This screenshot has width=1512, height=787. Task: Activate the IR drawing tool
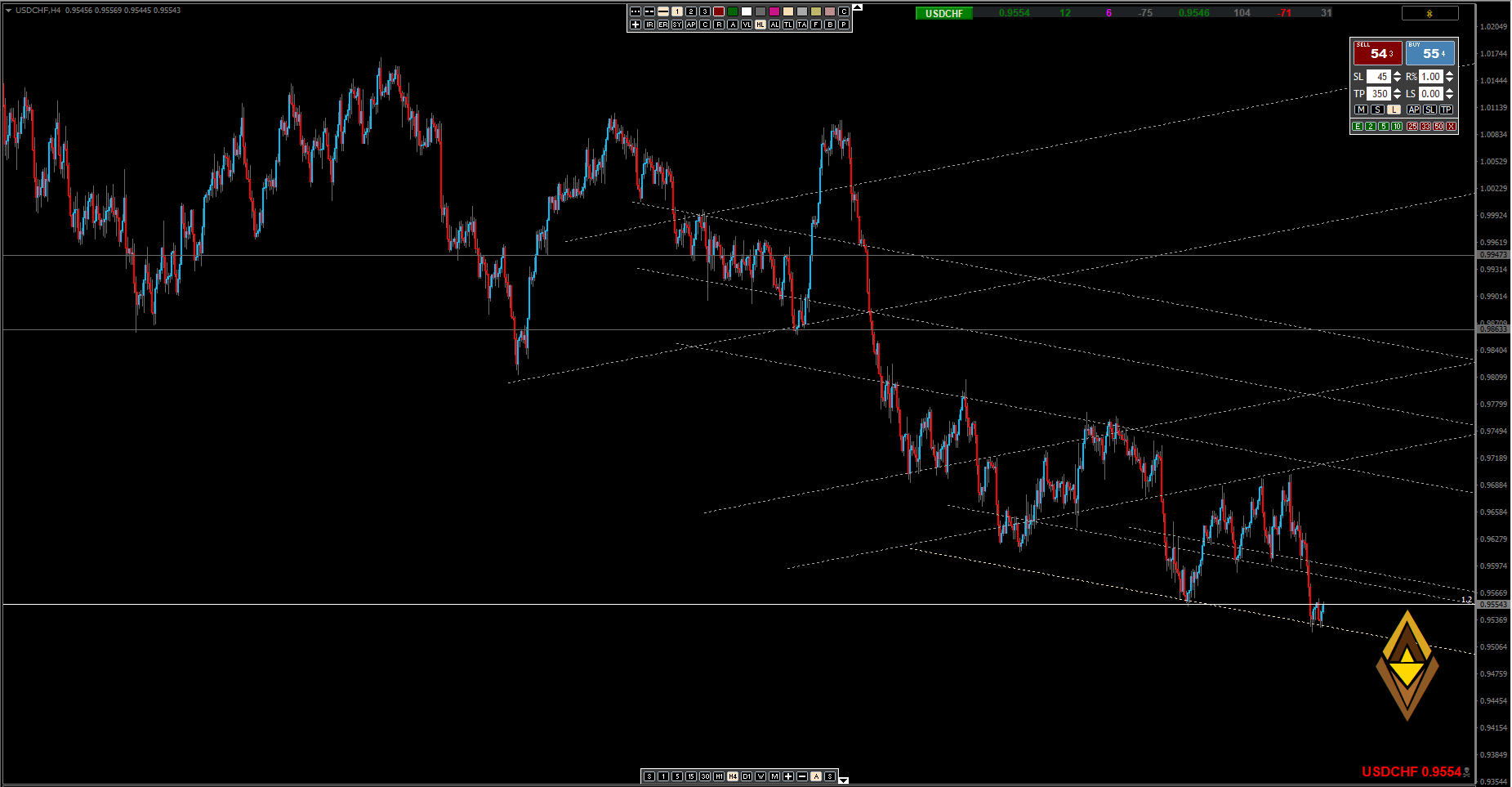coord(649,25)
